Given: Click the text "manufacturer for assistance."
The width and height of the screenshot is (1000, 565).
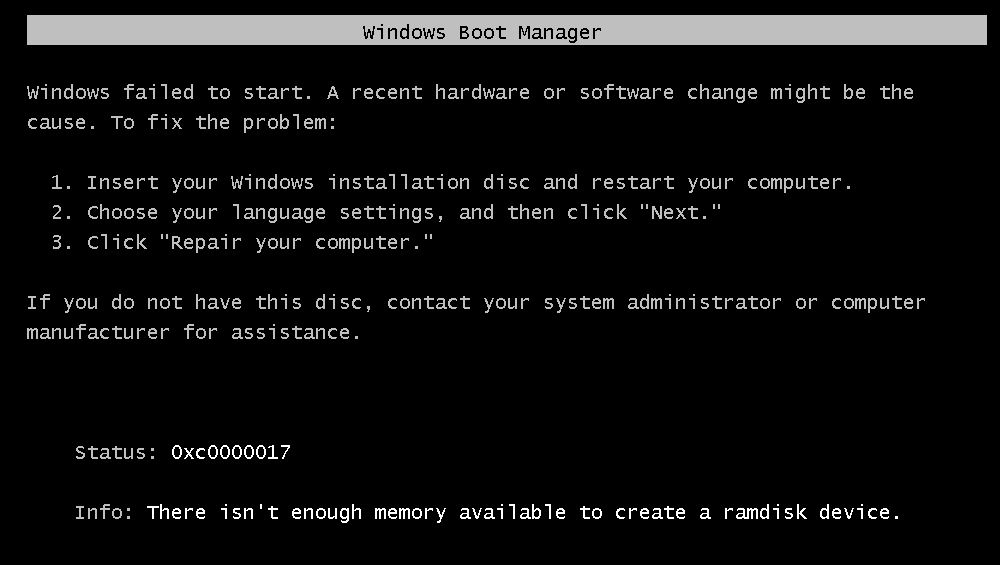Looking at the screenshot, I should coord(193,332).
